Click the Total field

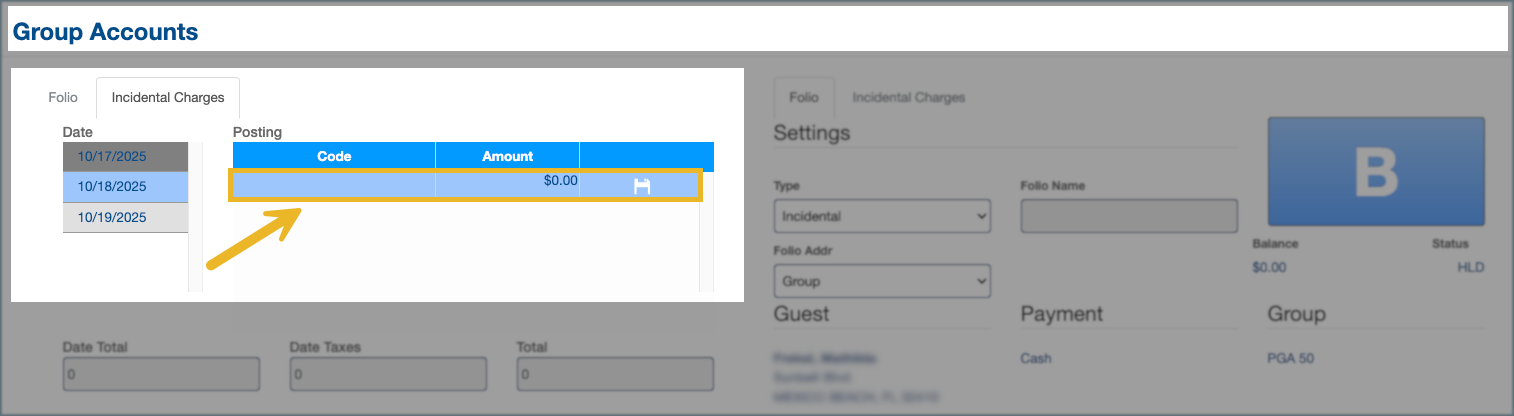click(x=615, y=373)
